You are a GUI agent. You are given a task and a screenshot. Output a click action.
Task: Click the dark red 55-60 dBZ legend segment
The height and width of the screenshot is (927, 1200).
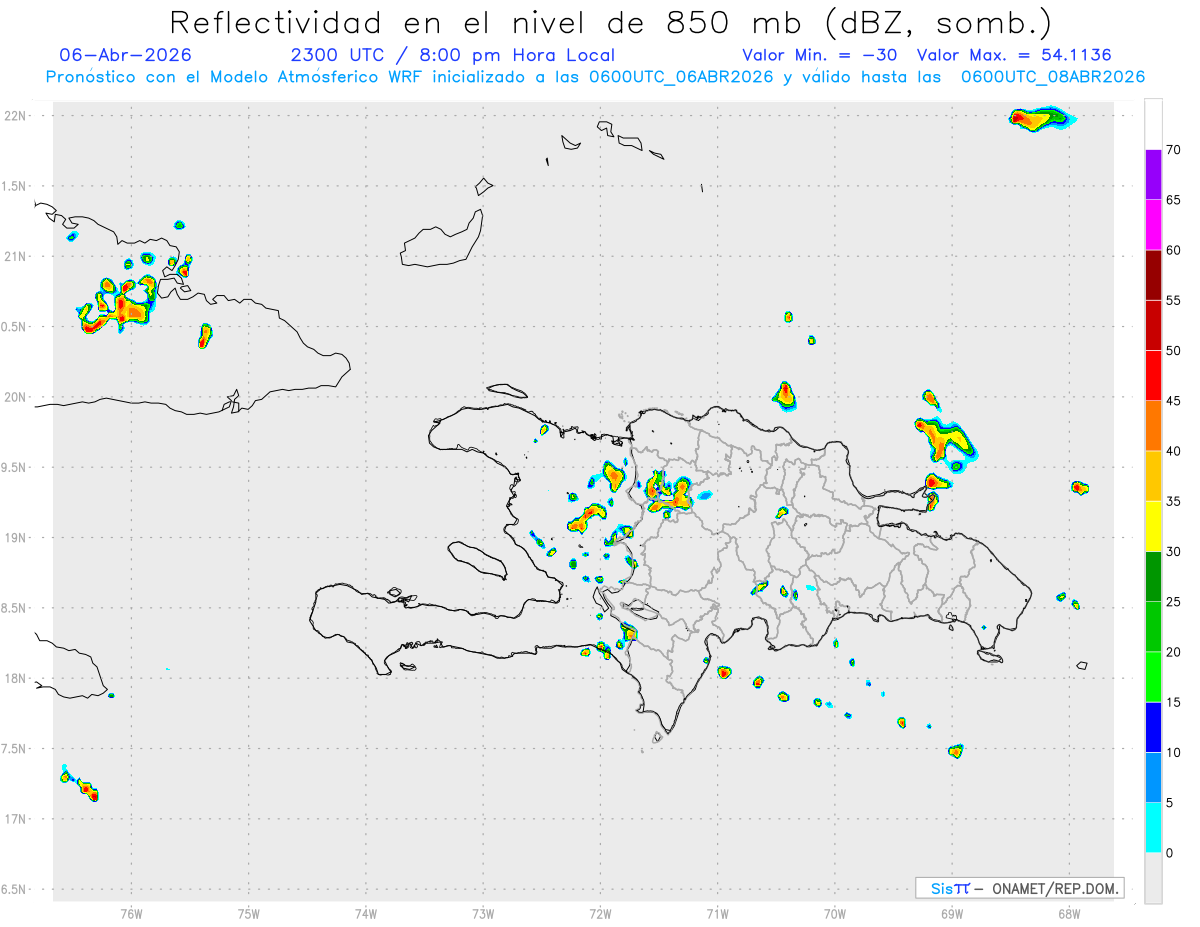[x=1153, y=275]
